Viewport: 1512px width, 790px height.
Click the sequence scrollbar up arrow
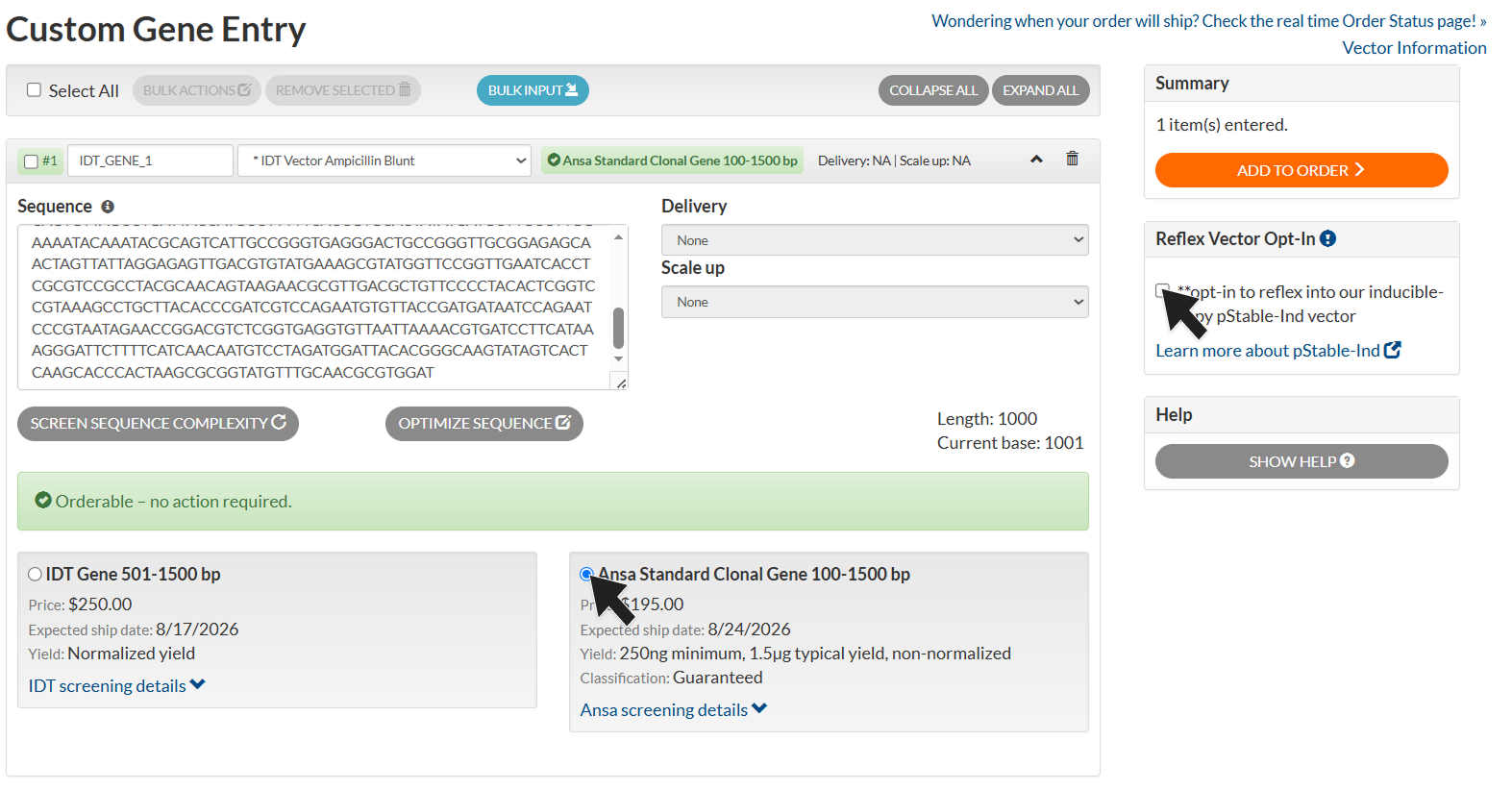click(618, 236)
